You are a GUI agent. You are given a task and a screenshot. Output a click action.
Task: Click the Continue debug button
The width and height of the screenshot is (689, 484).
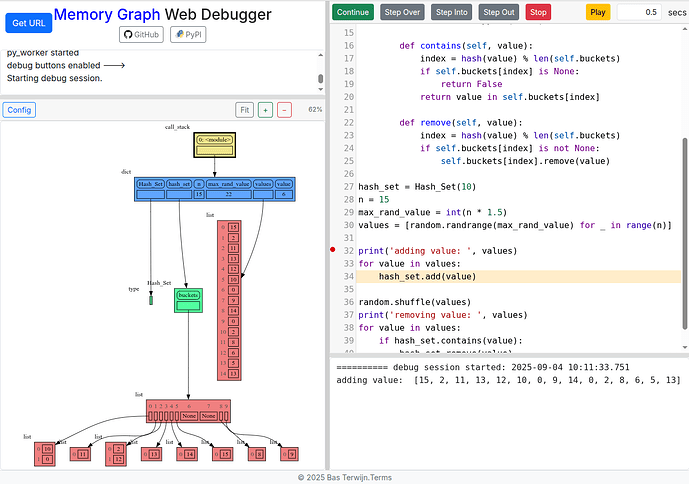click(x=353, y=12)
